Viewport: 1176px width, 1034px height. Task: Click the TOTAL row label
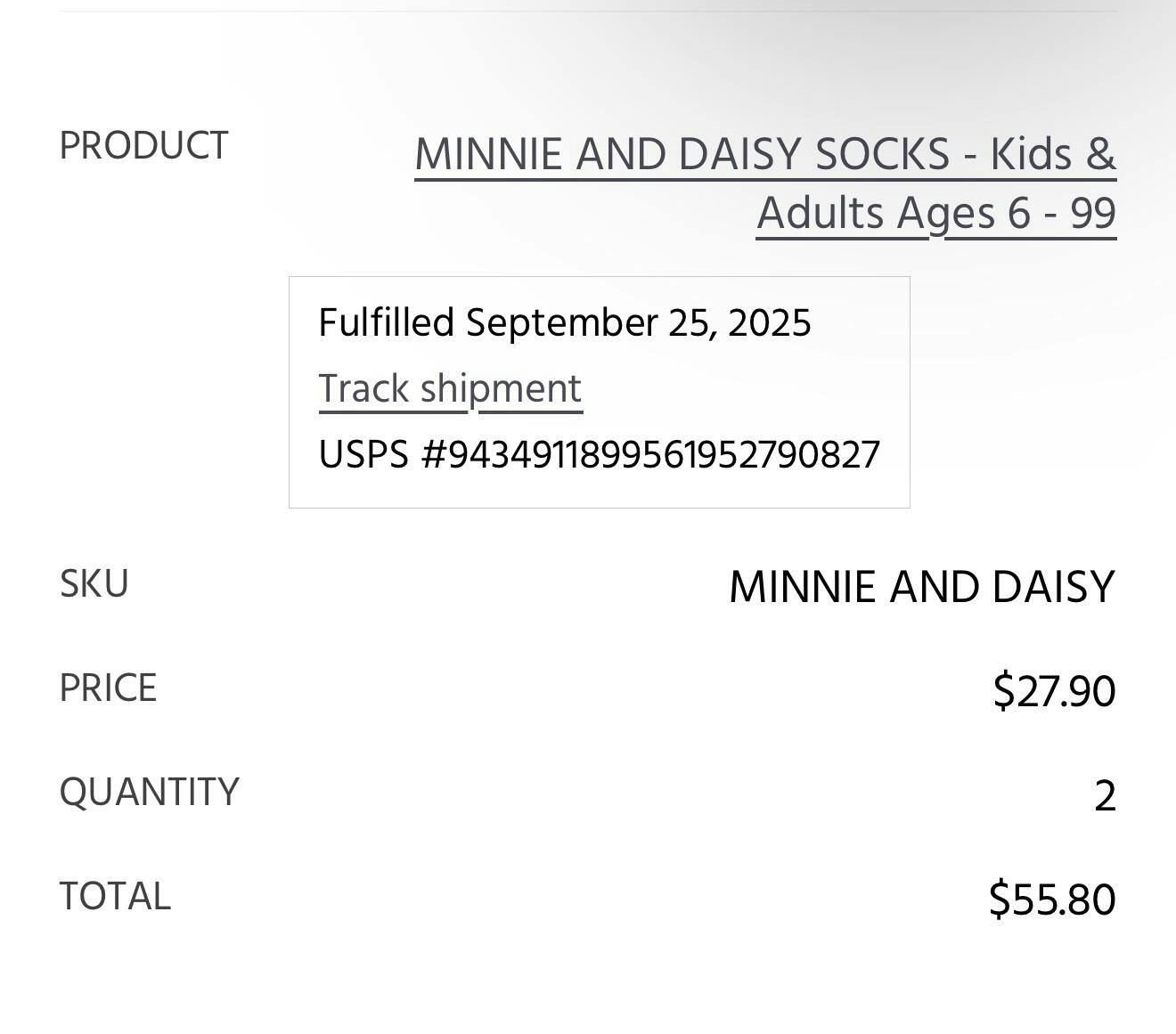(114, 897)
